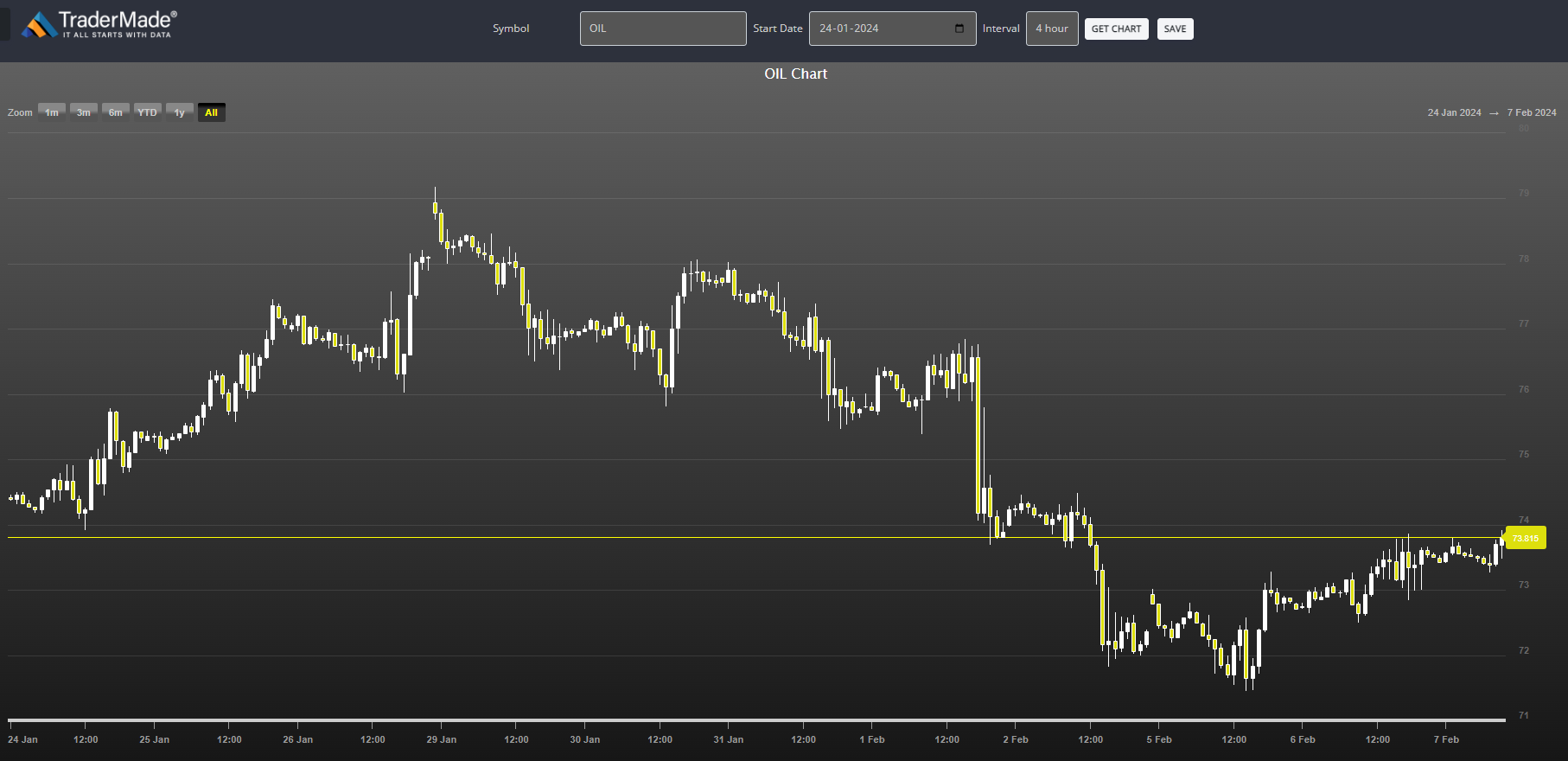Select the 1m zoom range
The height and width of the screenshot is (761, 1568).
pyautogui.click(x=52, y=112)
